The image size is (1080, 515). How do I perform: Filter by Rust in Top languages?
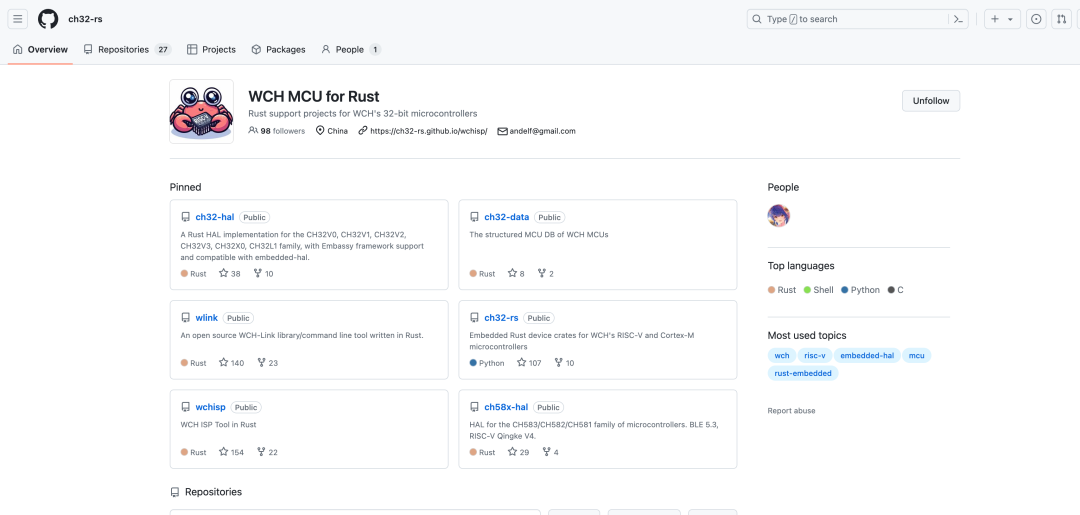point(782,290)
